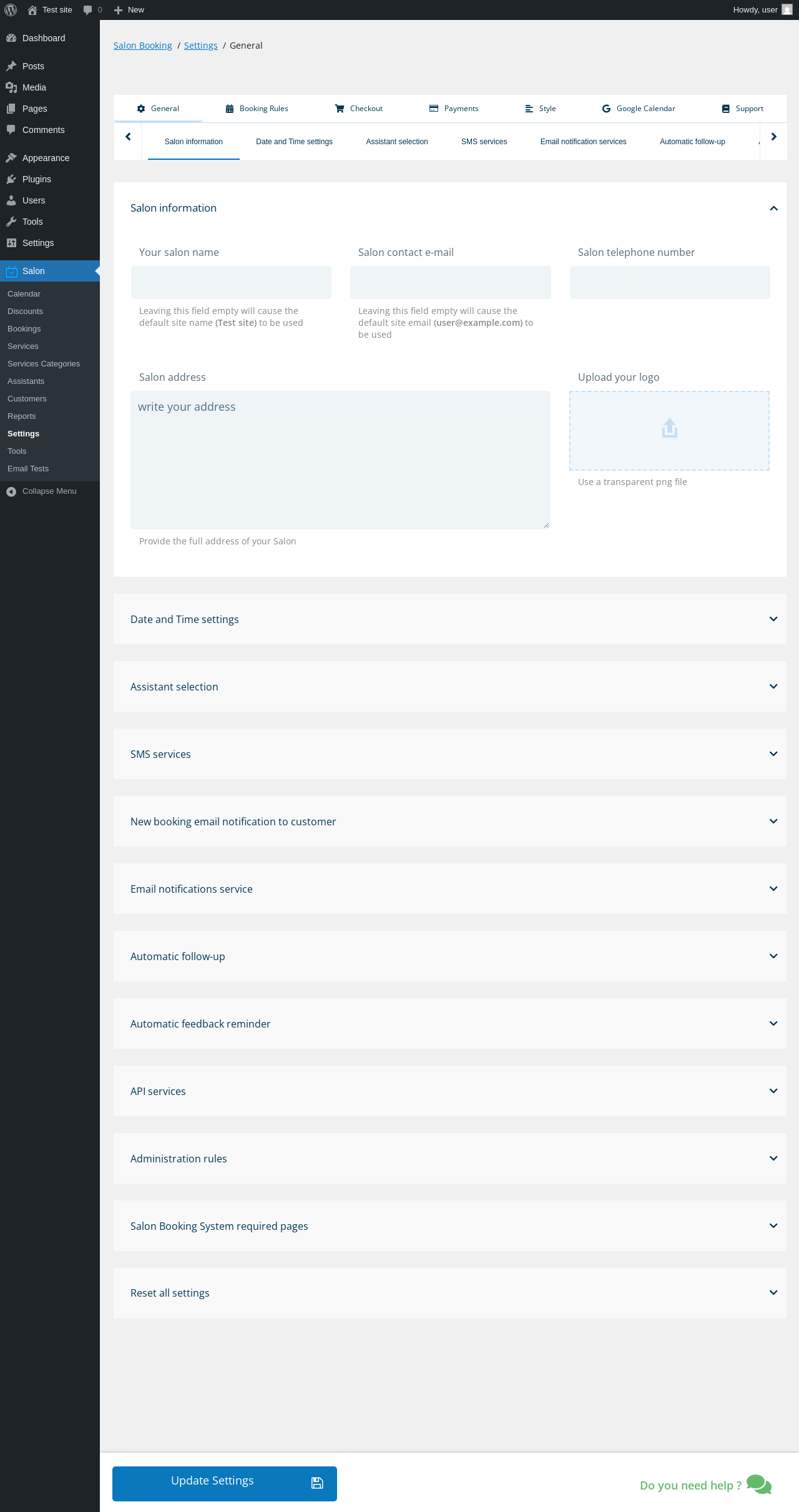Expand the SMS services section
The width and height of the screenshot is (799, 1512).
773,754
